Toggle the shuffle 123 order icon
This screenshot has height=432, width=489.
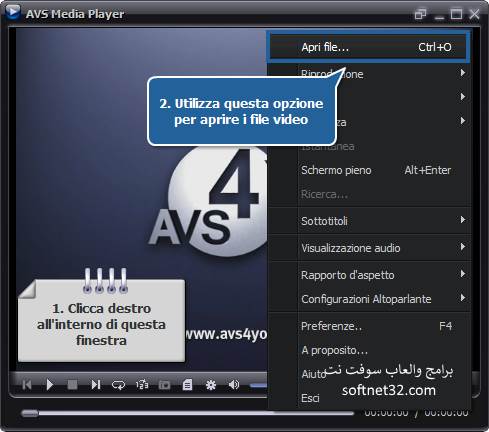click(x=142, y=385)
